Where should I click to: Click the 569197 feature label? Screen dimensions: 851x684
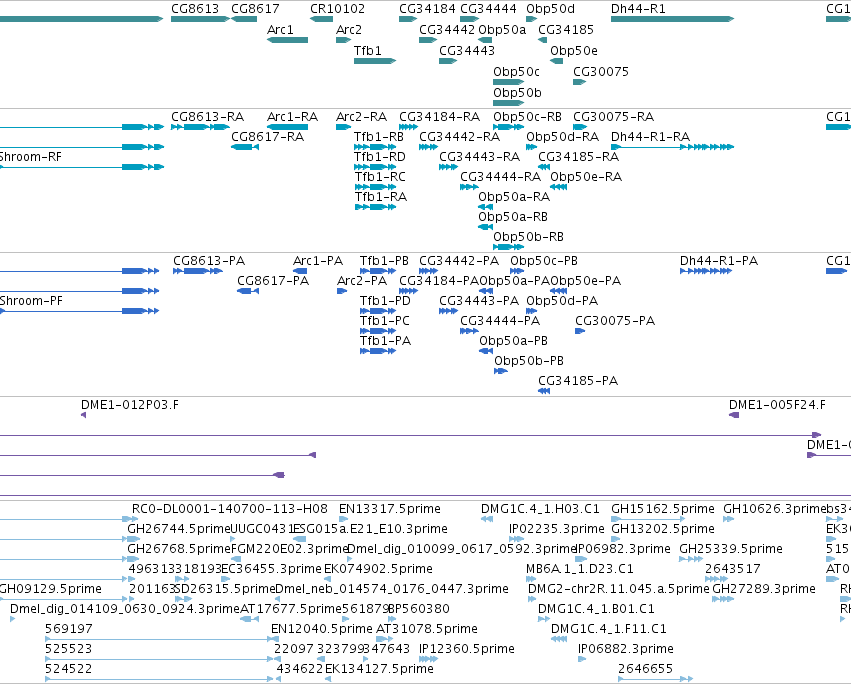68,630
